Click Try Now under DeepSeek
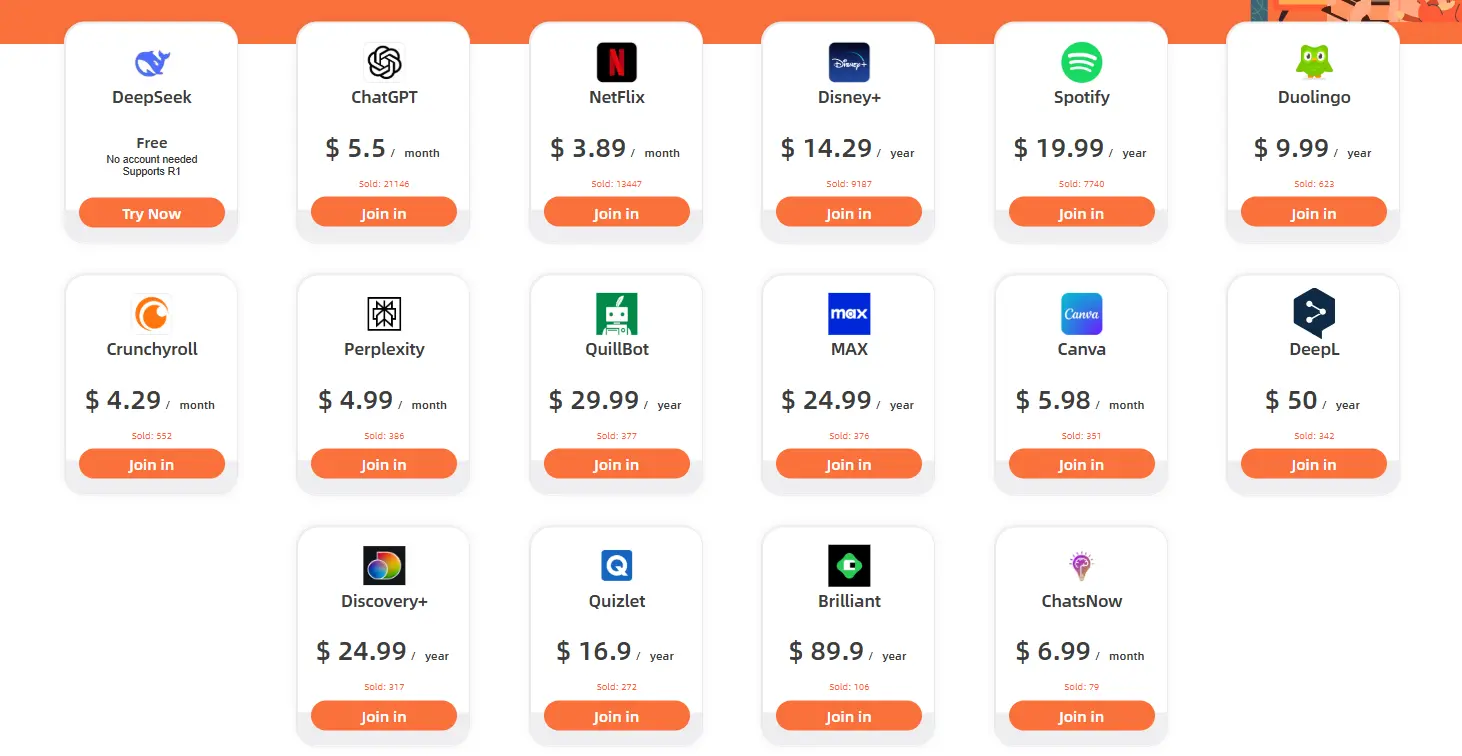This screenshot has width=1462, height=756. [152, 213]
